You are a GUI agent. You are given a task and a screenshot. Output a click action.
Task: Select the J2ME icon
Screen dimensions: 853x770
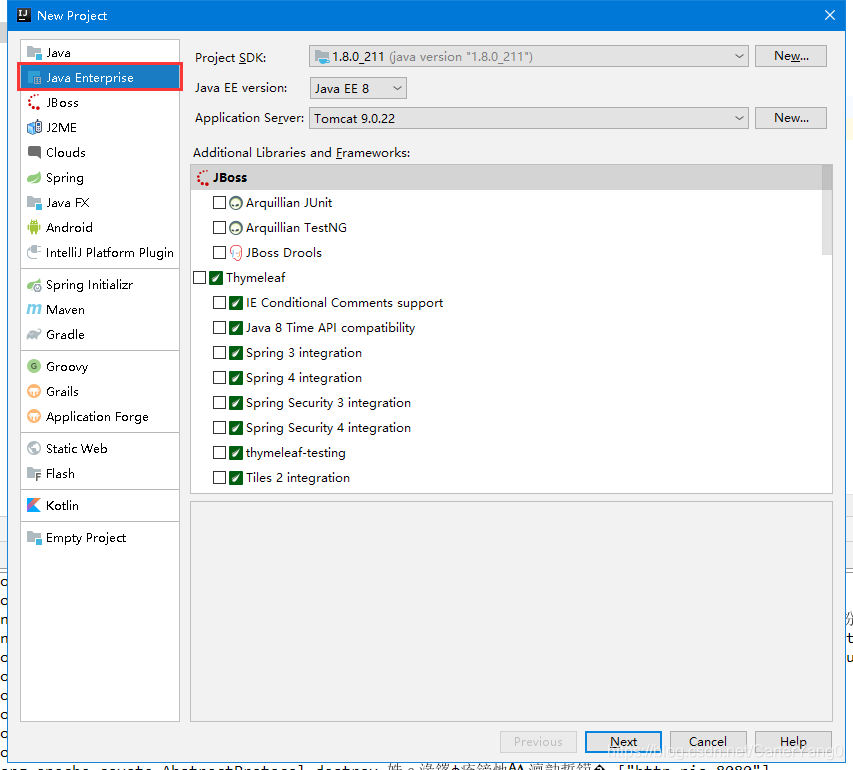tap(34, 128)
